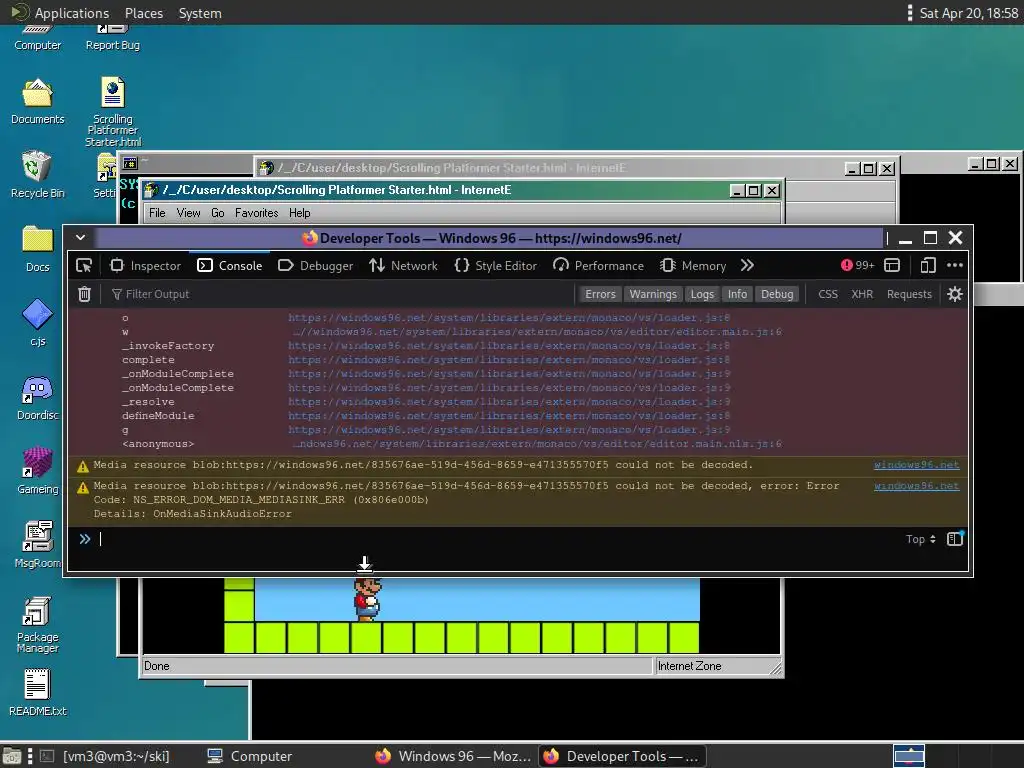The width and height of the screenshot is (1024, 768).
Task: Open the Performance tab
Action: point(598,265)
